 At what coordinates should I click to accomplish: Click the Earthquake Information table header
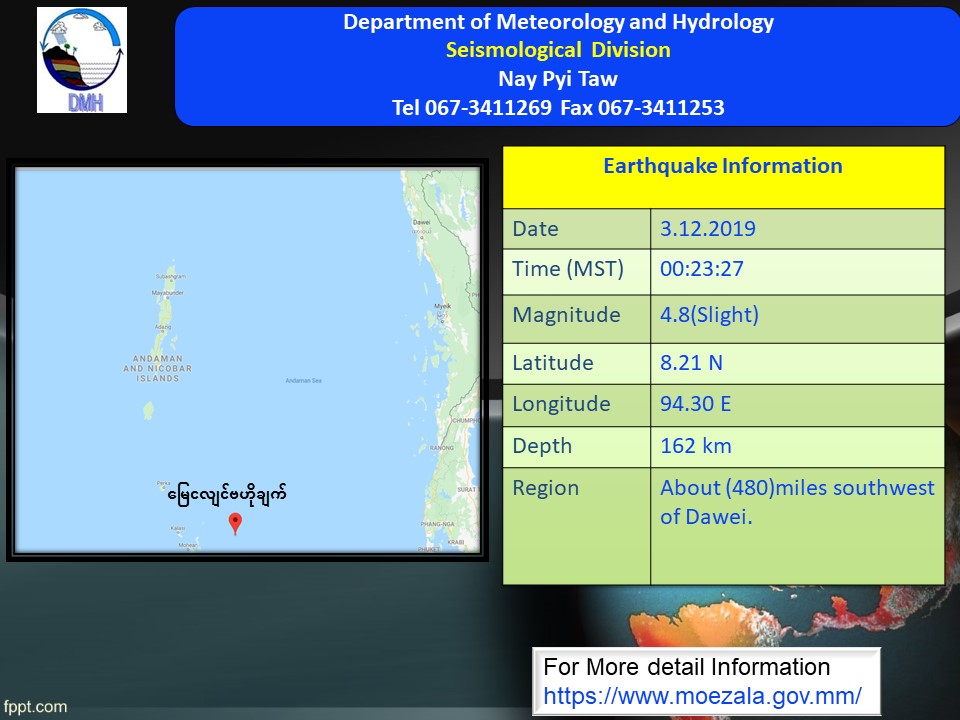723,177
